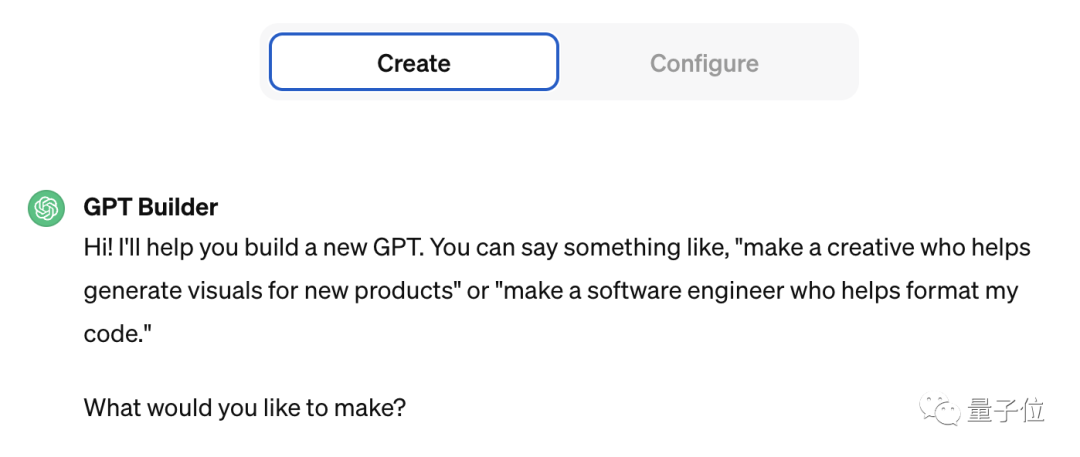Click the "What would you like to make?" question

click(x=244, y=408)
